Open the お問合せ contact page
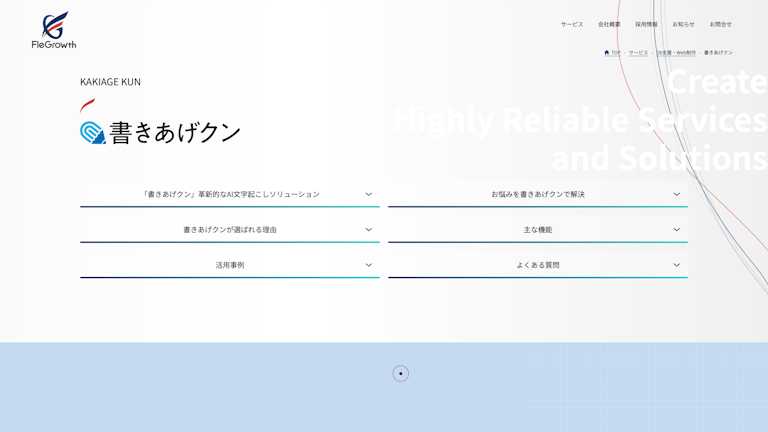Viewport: 768px width, 432px height. 720,24
